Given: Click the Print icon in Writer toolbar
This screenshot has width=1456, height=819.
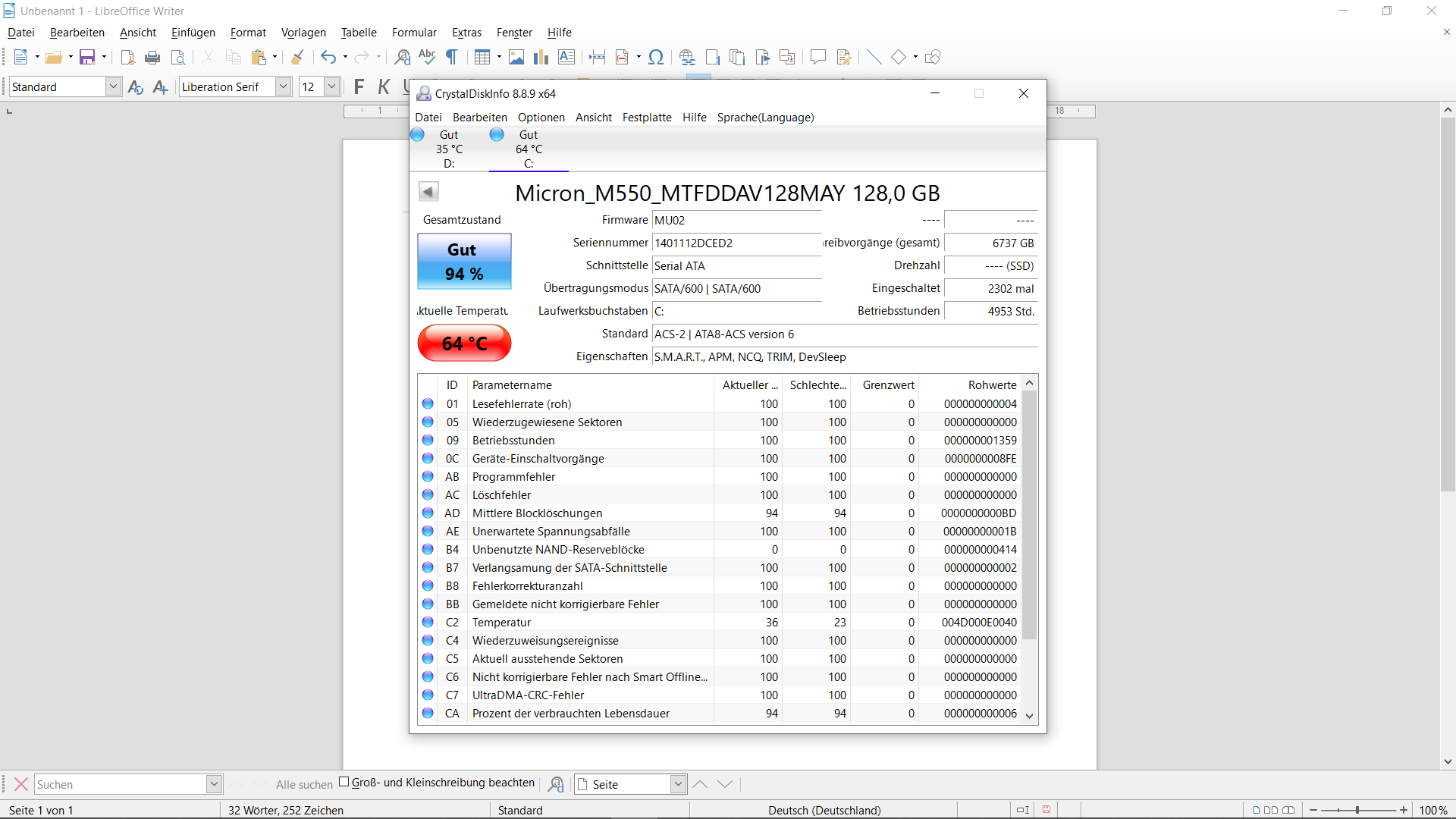Looking at the screenshot, I should pos(152,57).
